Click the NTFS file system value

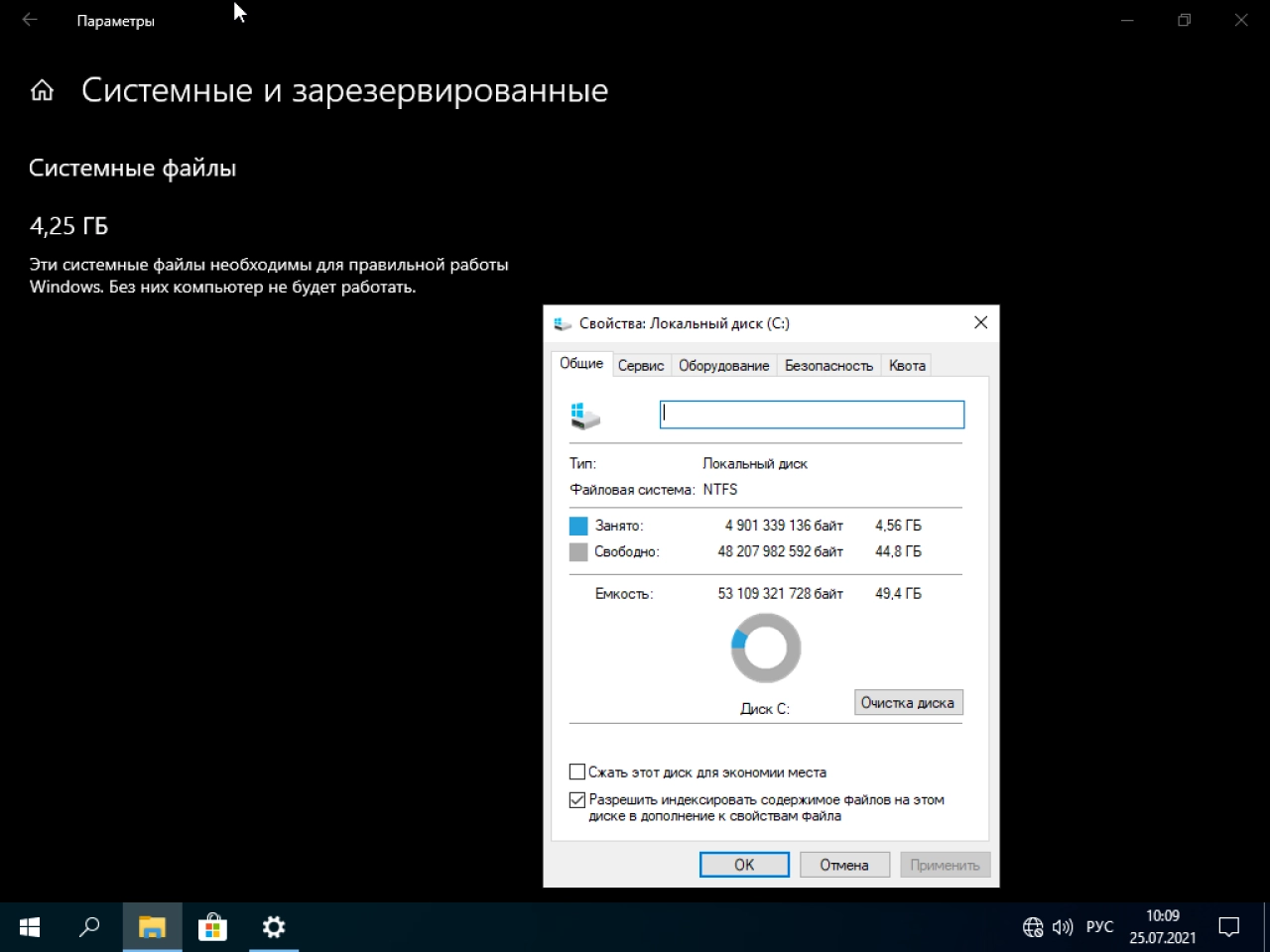point(720,489)
